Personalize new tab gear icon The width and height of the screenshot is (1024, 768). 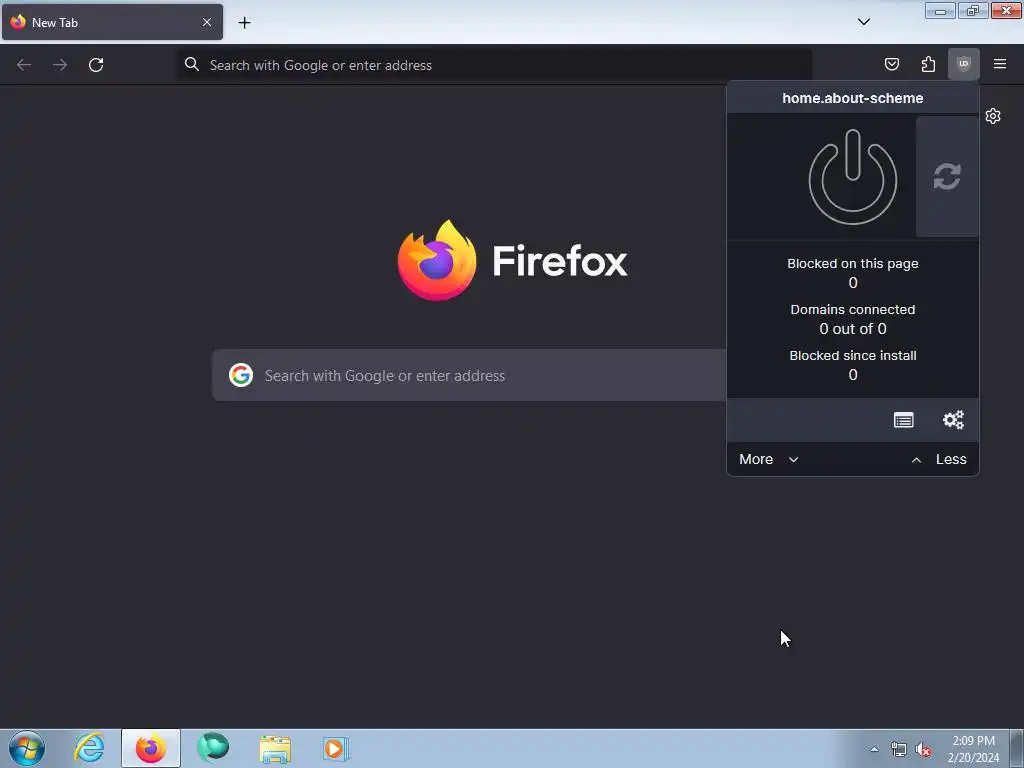point(993,116)
